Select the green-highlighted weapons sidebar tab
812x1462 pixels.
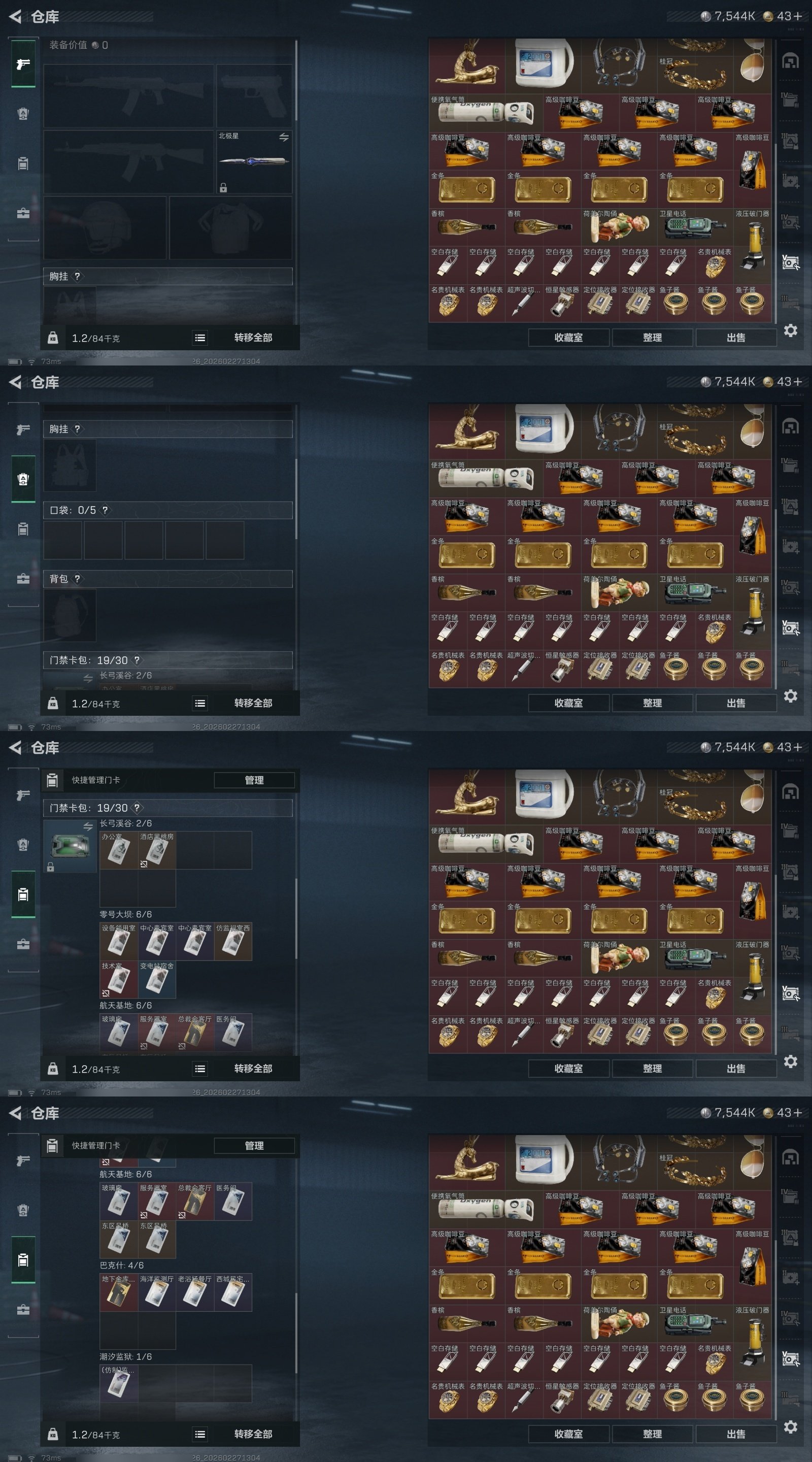23,64
